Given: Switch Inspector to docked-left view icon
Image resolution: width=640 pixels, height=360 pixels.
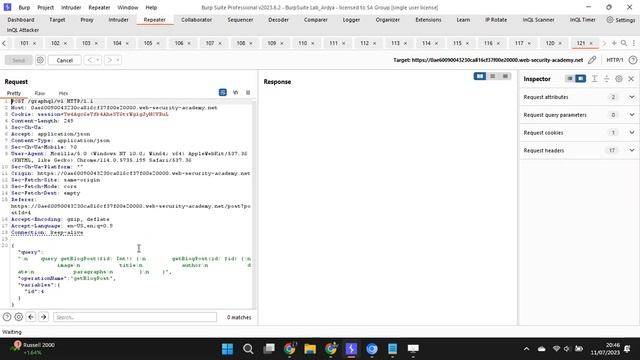Looking at the screenshot, I should click(569, 78).
